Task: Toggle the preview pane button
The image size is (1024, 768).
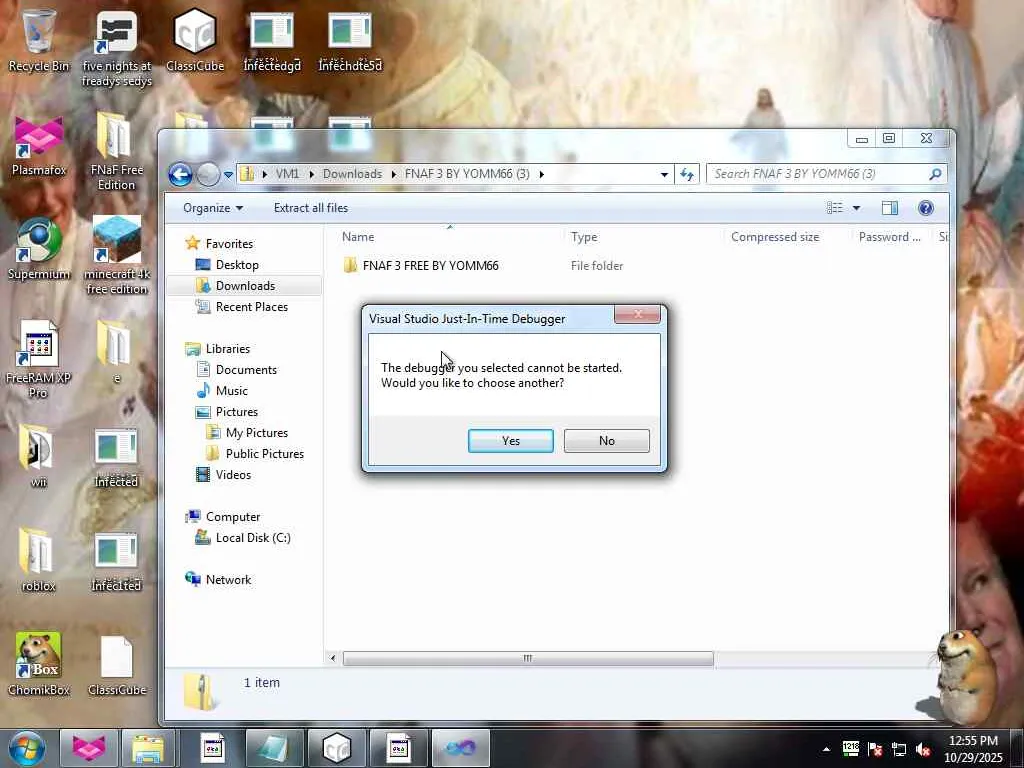Action: tap(889, 208)
